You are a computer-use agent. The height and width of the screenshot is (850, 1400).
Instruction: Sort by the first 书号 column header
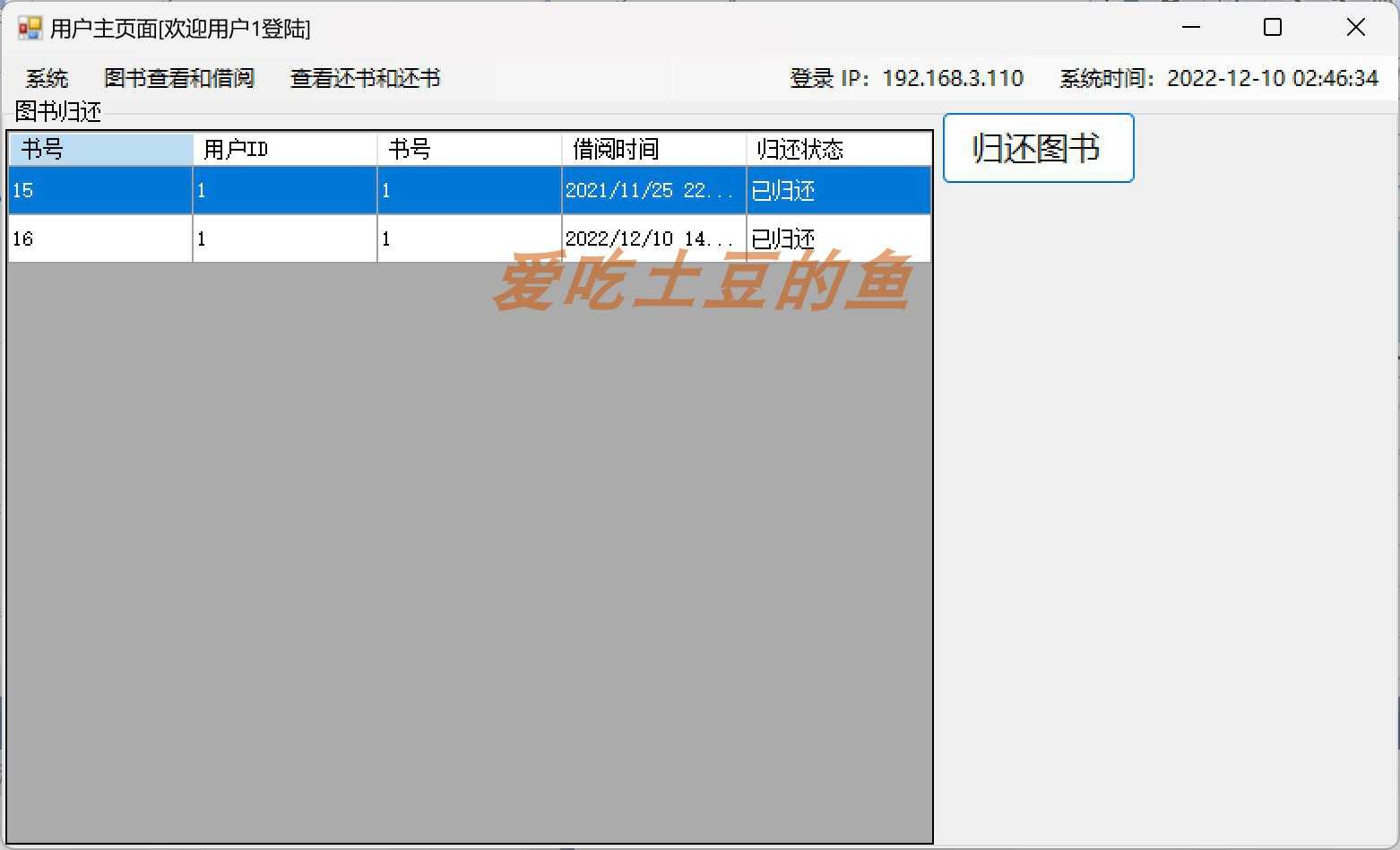(x=99, y=149)
